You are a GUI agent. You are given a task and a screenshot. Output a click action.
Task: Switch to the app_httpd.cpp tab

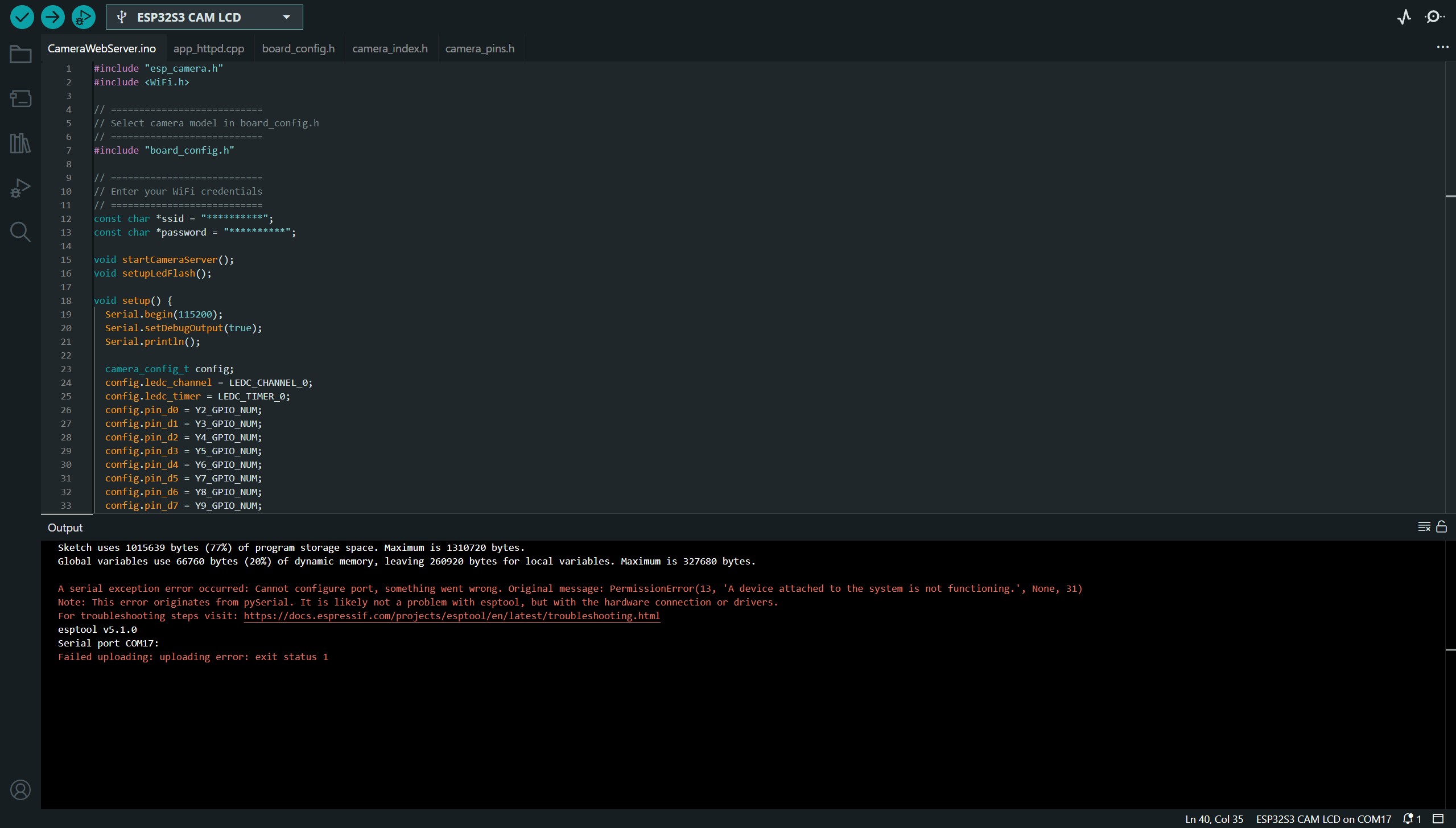tap(209, 48)
